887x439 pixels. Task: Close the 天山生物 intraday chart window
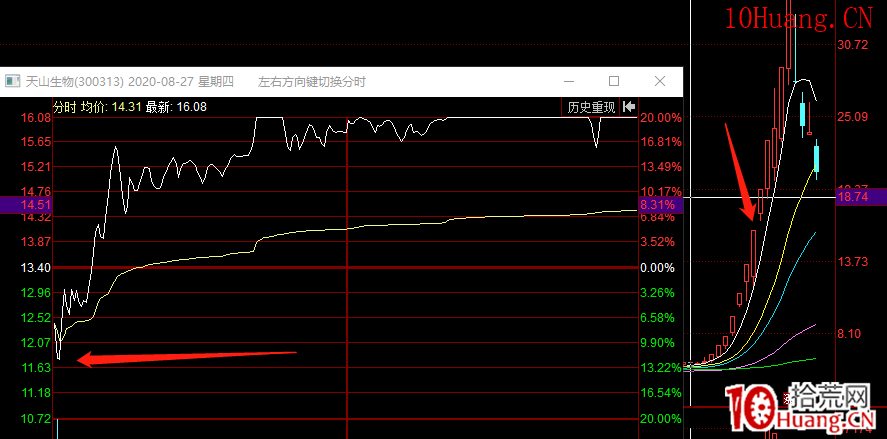pos(658,81)
